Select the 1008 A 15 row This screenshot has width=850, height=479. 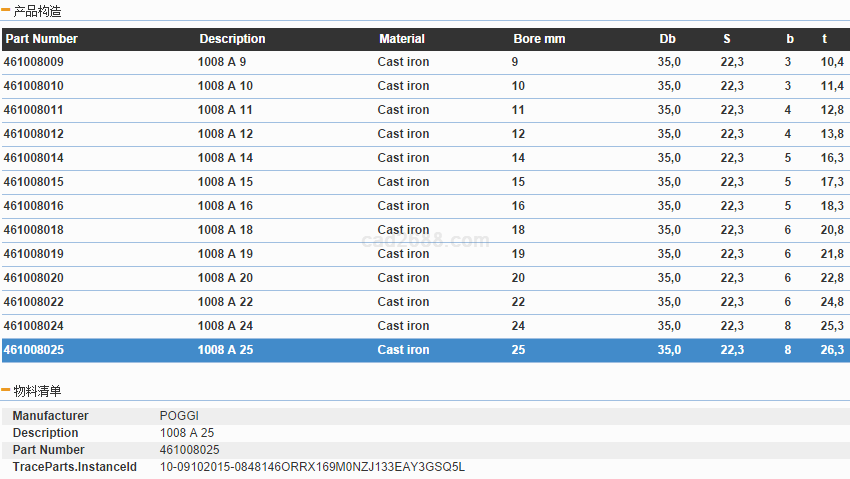pyautogui.click(x=225, y=182)
